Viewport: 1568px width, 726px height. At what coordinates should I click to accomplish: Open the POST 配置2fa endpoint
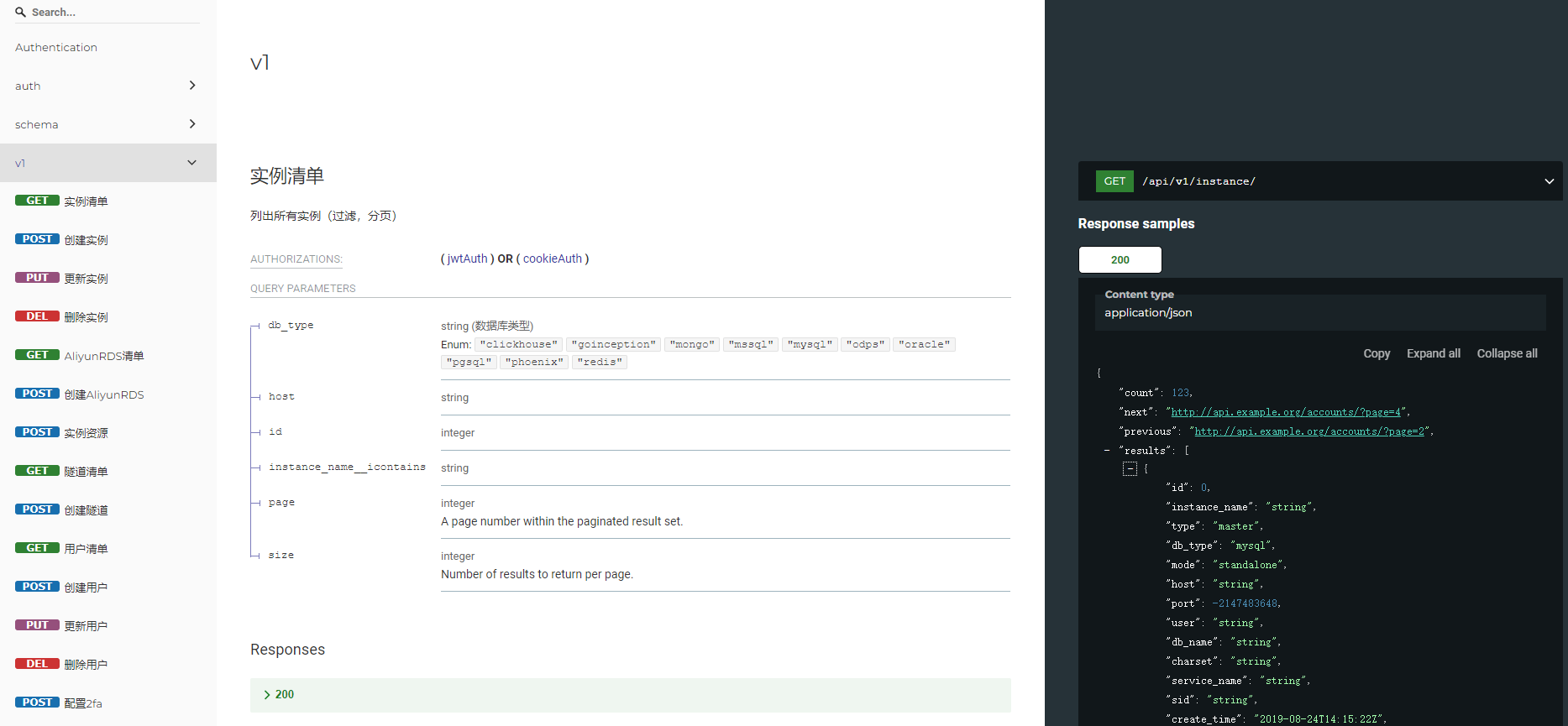(x=82, y=703)
